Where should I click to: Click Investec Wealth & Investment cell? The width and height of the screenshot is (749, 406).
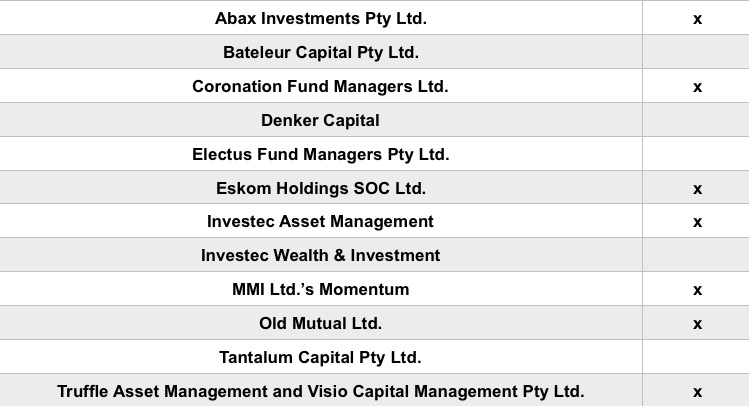pos(320,255)
